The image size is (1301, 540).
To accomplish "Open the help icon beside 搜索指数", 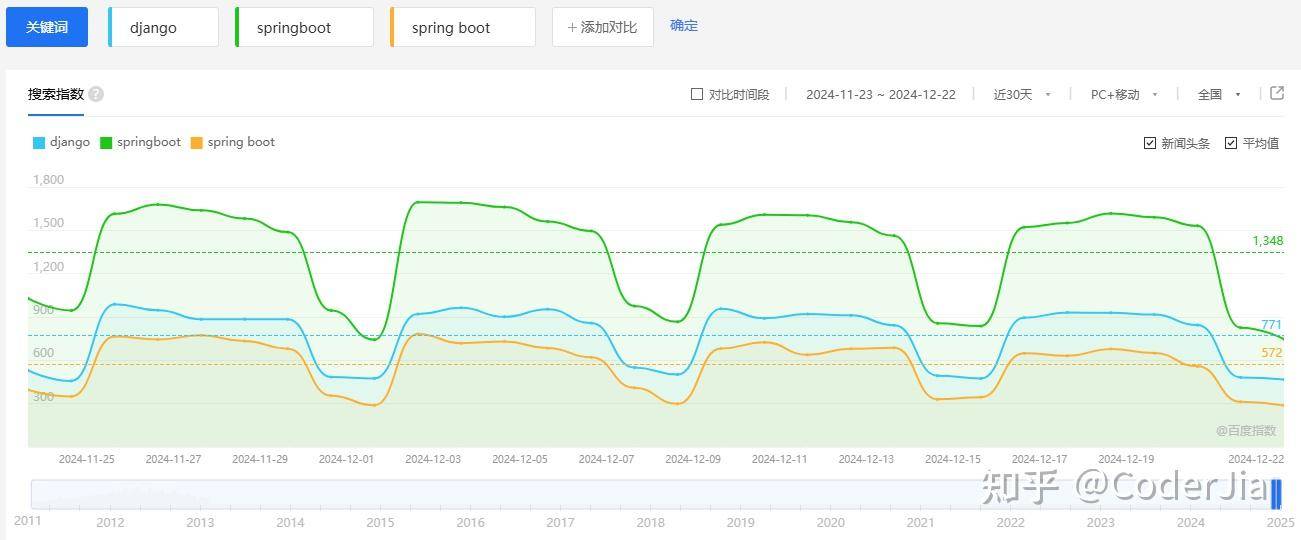I will coord(96,94).
